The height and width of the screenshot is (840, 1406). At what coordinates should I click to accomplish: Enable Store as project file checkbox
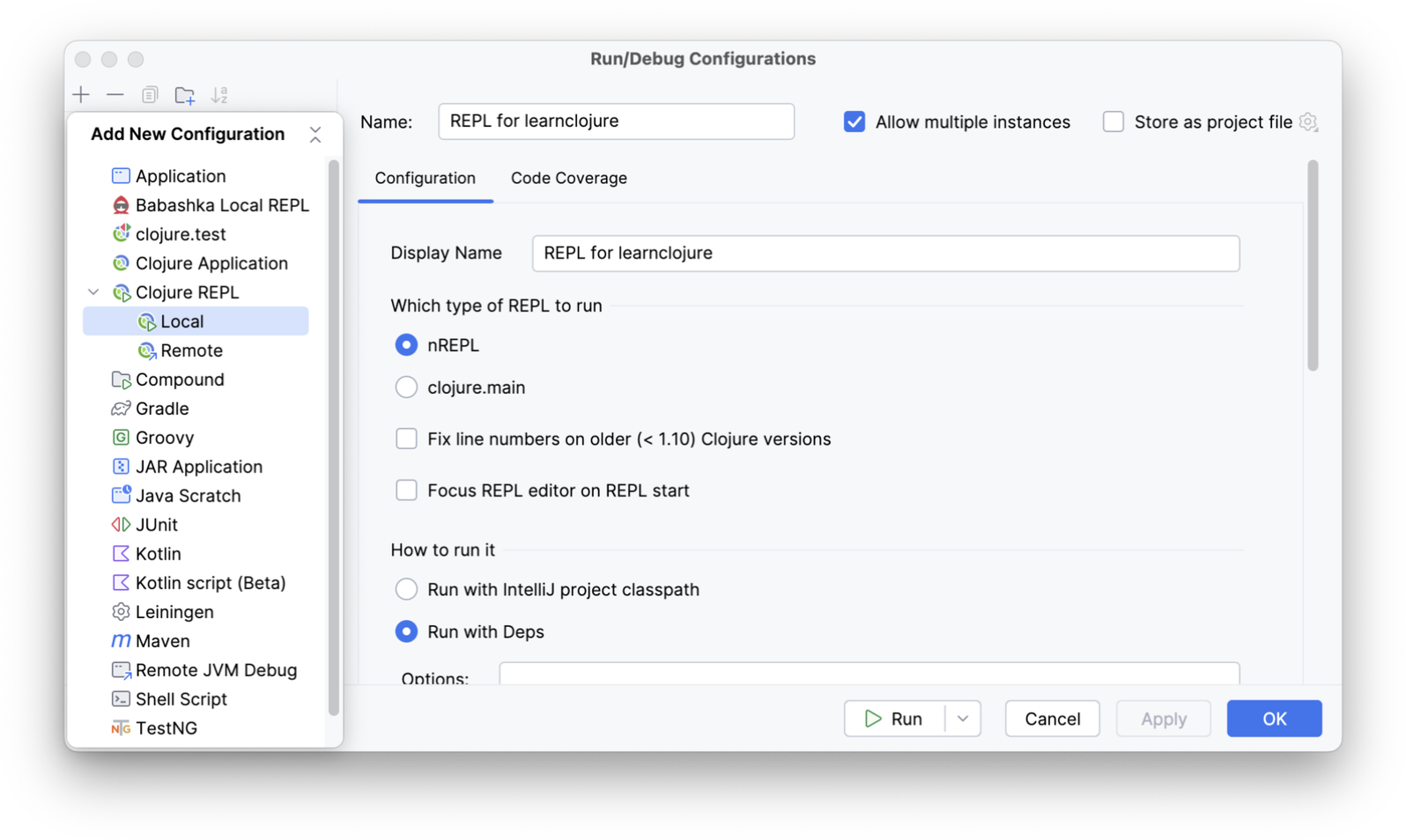[1114, 122]
